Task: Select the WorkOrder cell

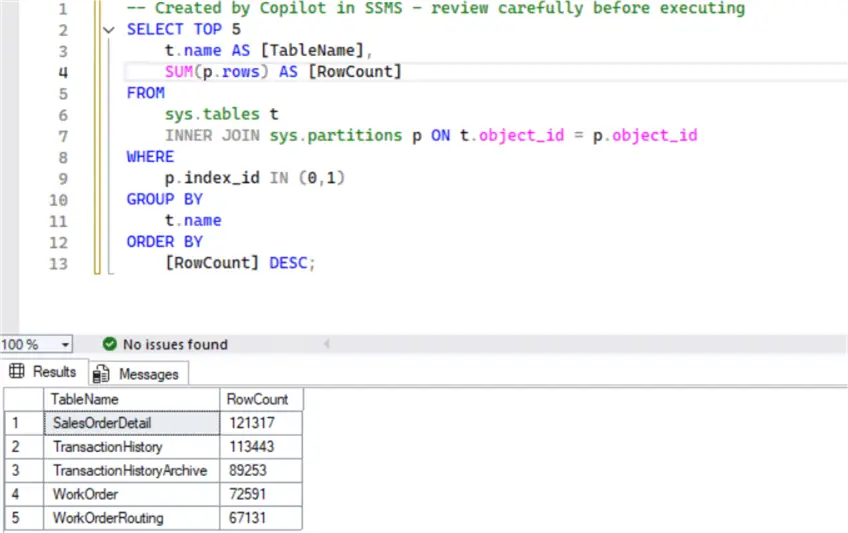Action: click(x=132, y=494)
